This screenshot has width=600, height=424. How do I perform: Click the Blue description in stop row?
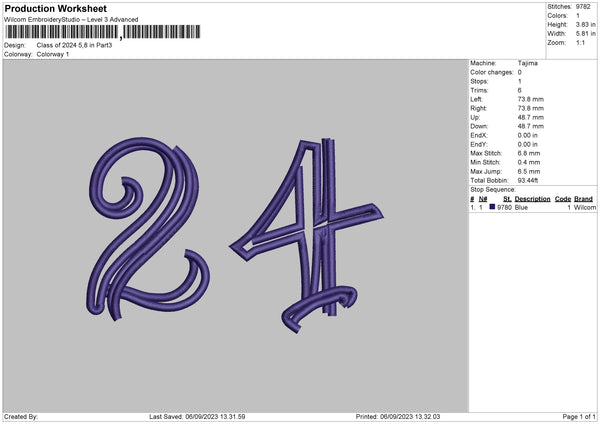point(521,207)
